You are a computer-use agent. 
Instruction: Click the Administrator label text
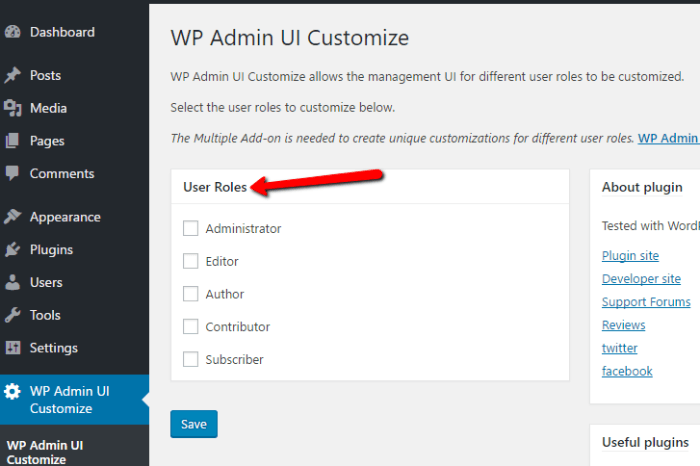tap(243, 229)
